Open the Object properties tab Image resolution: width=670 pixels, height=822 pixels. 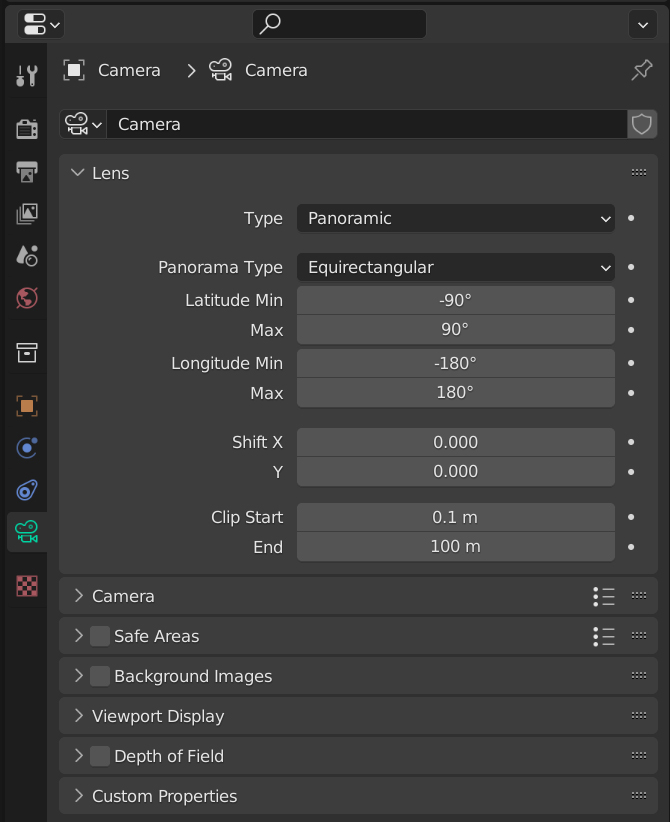(x=27, y=406)
